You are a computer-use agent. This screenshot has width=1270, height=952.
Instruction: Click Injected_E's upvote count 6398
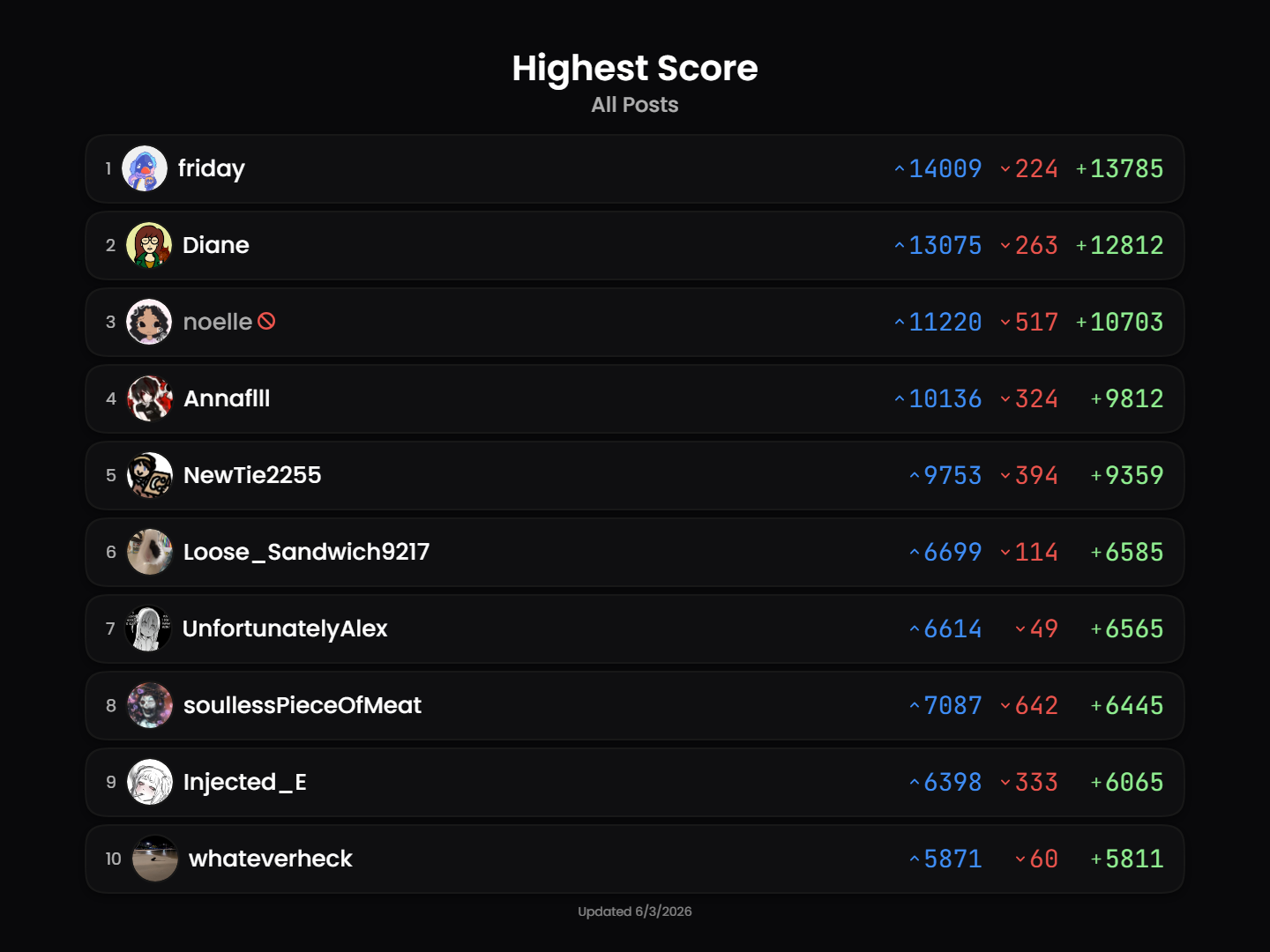pos(945,782)
